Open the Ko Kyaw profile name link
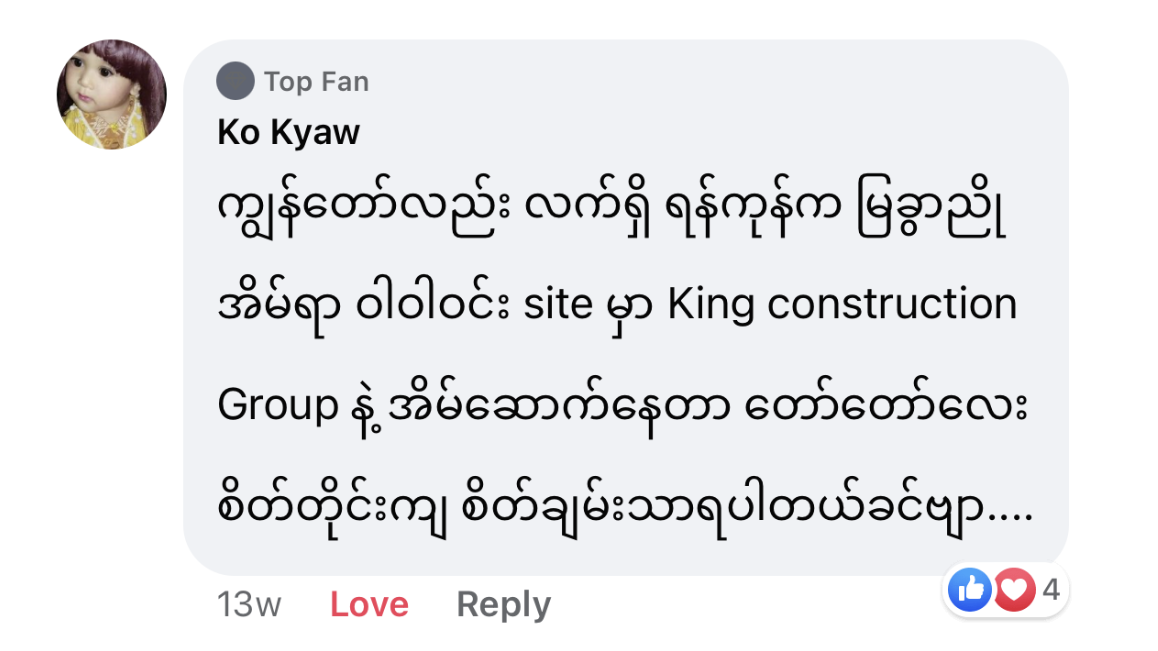Viewport: 1158px width, 651px height. click(x=288, y=132)
